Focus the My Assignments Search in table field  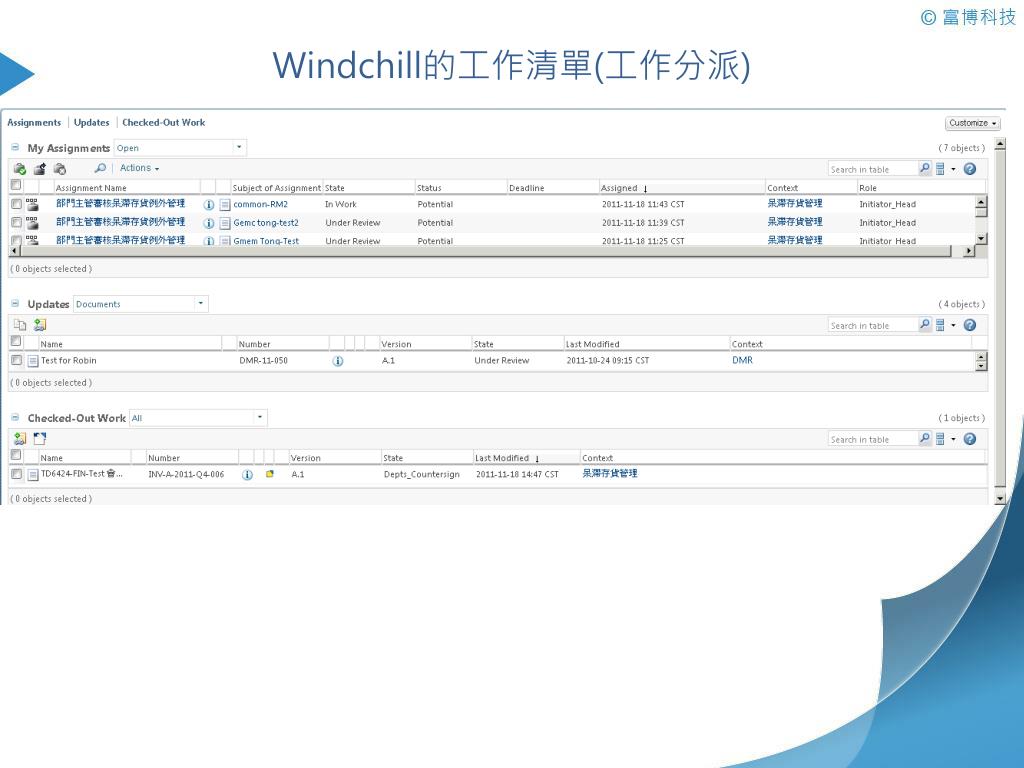coord(872,169)
